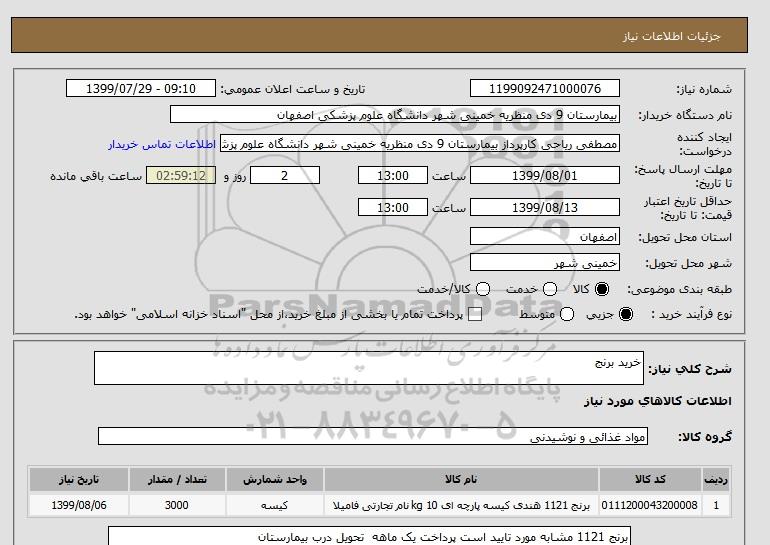Select the کالا/خدمت radio button
The width and height of the screenshot is (770, 545).
coord(483,289)
